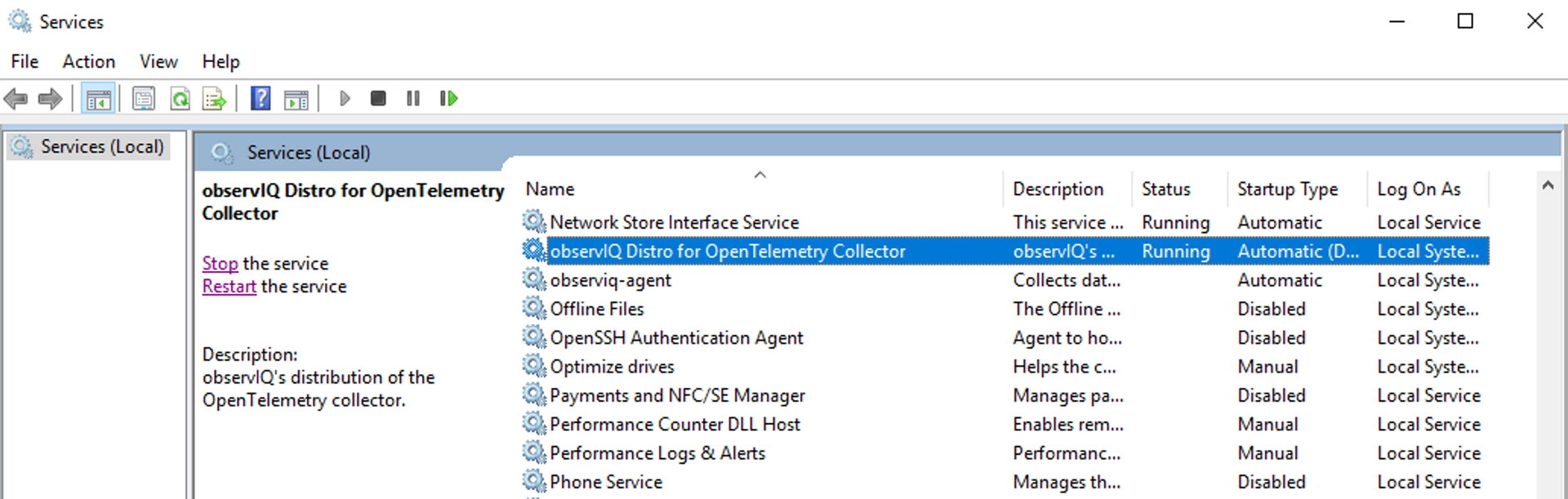This screenshot has width=1568, height=499.
Task: Click gear icon of selected observIQ Distro row
Action: (x=534, y=251)
